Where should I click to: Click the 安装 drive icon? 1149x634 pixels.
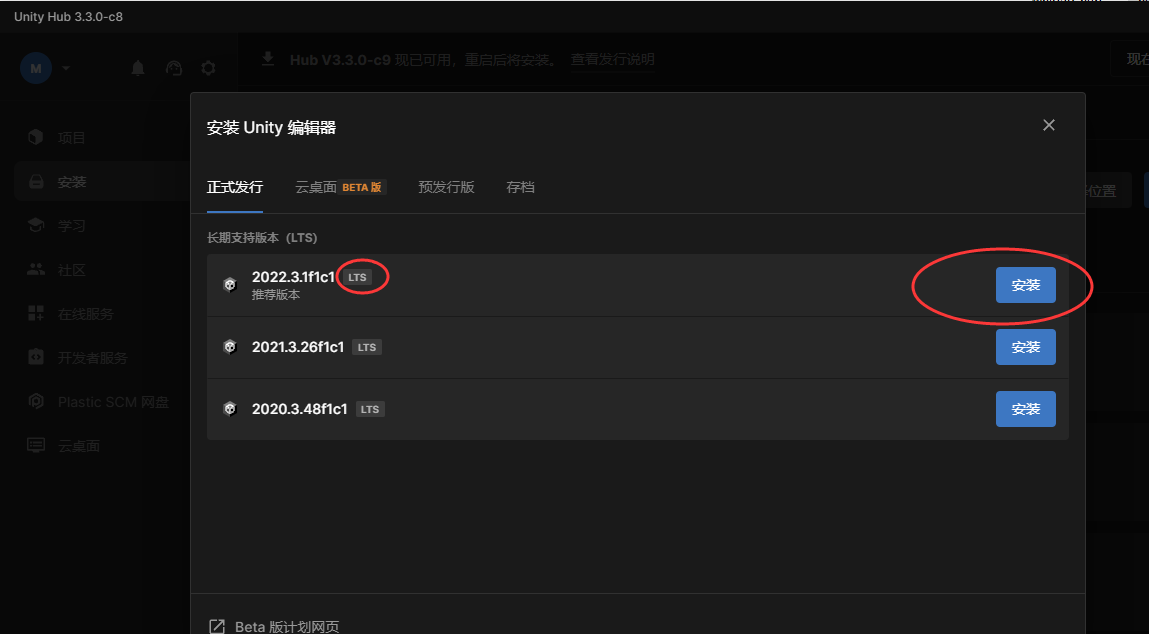click(x=36, y=182)
